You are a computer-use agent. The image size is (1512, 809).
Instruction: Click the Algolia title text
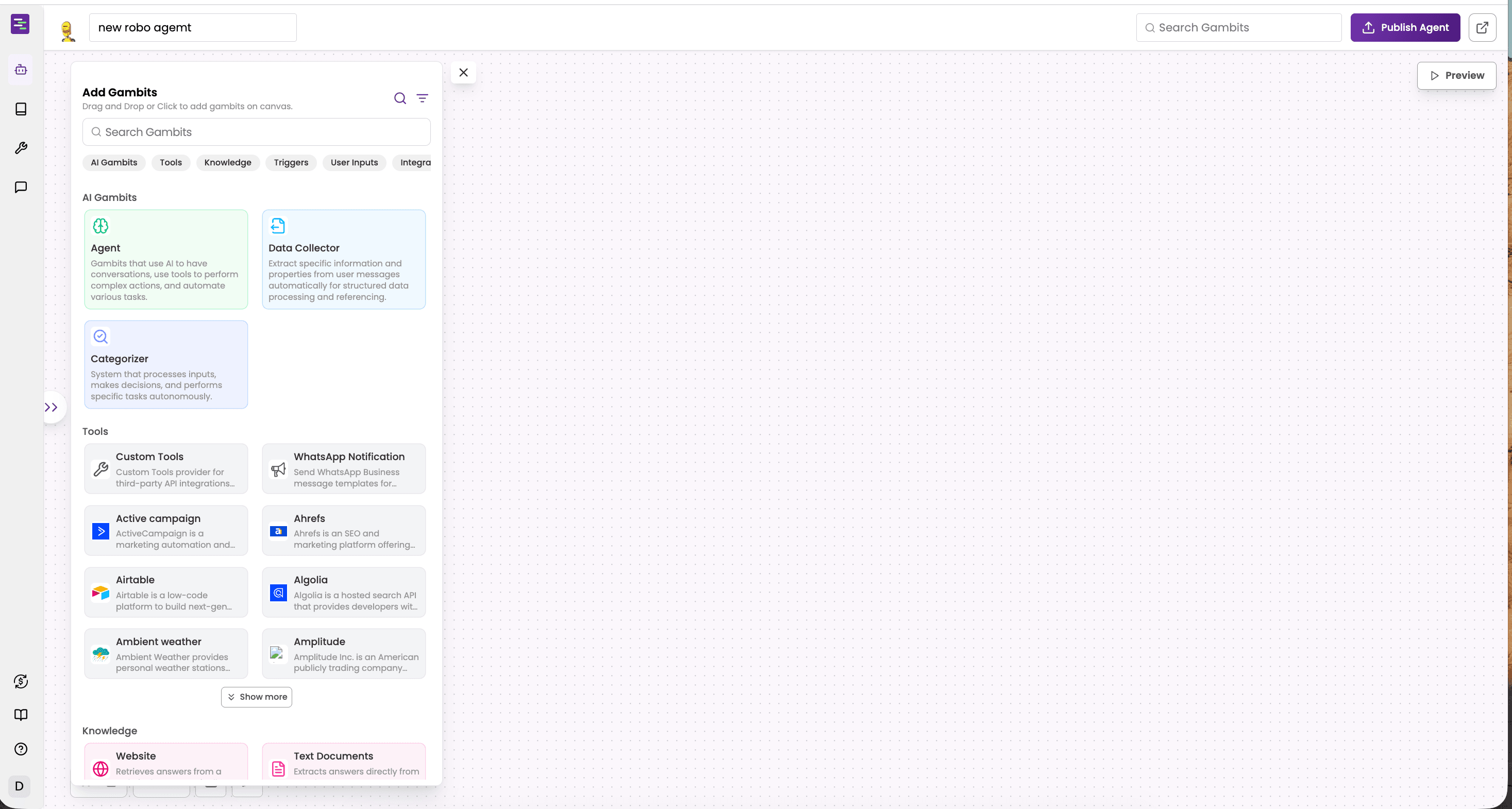(x=311, y=580)
